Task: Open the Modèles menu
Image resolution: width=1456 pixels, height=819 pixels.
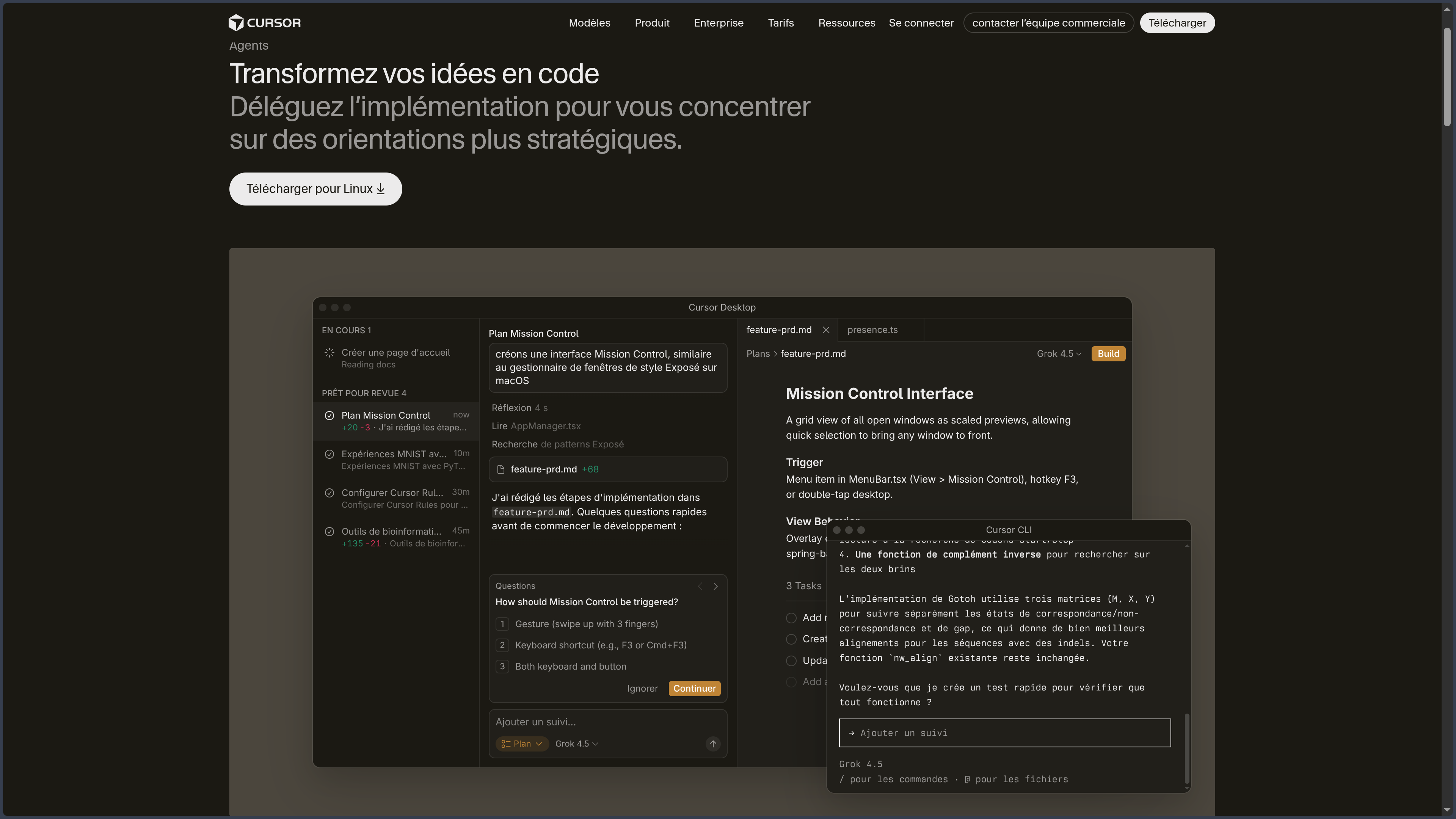Action: [x=590, y=23]
